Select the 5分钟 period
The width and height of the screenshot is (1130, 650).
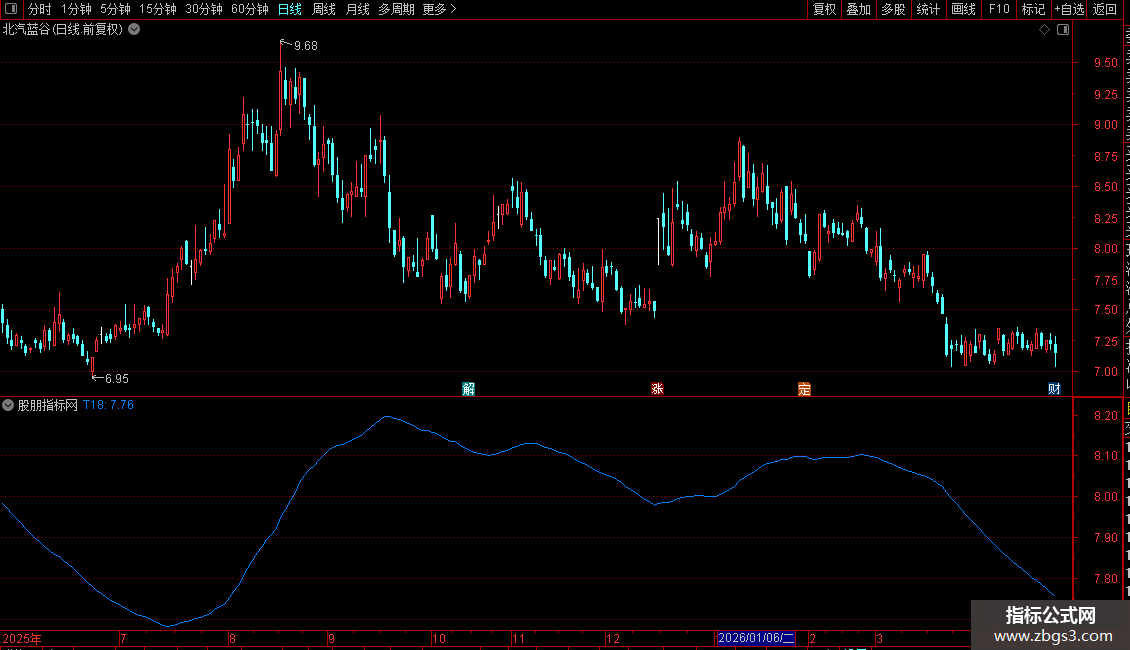pos(115,9)
